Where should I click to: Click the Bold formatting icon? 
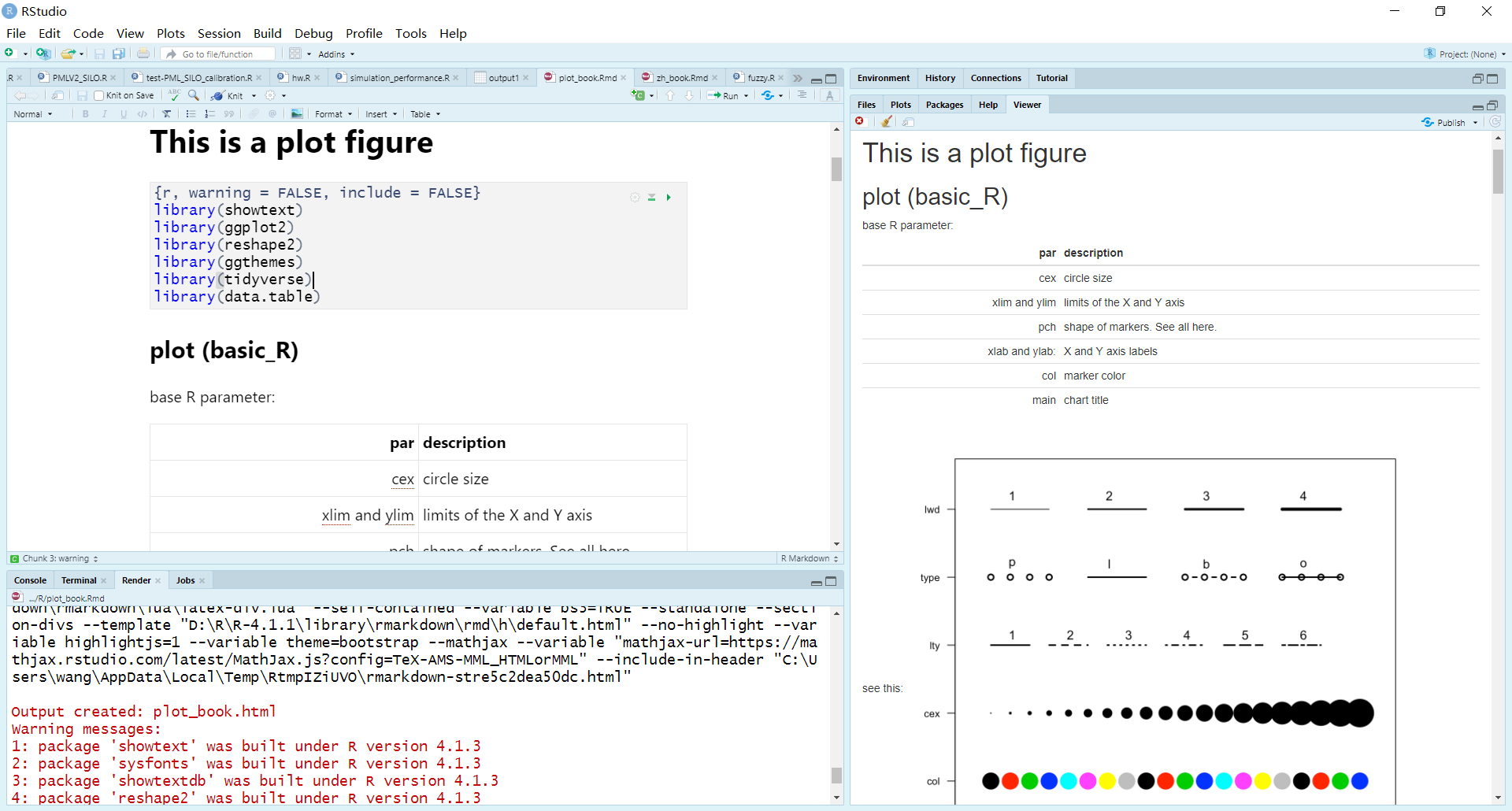pyautogui.click(x=86, y=114)
